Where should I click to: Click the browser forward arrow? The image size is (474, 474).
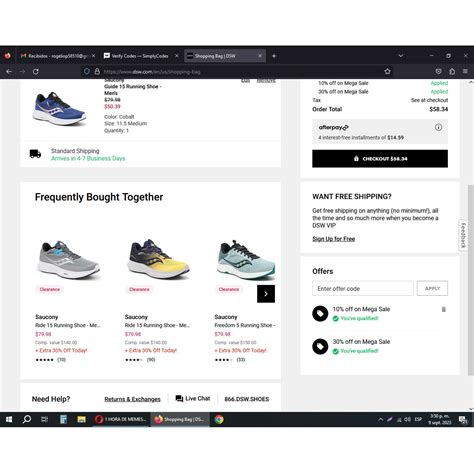pyautogui.click(x=22, y=71)
